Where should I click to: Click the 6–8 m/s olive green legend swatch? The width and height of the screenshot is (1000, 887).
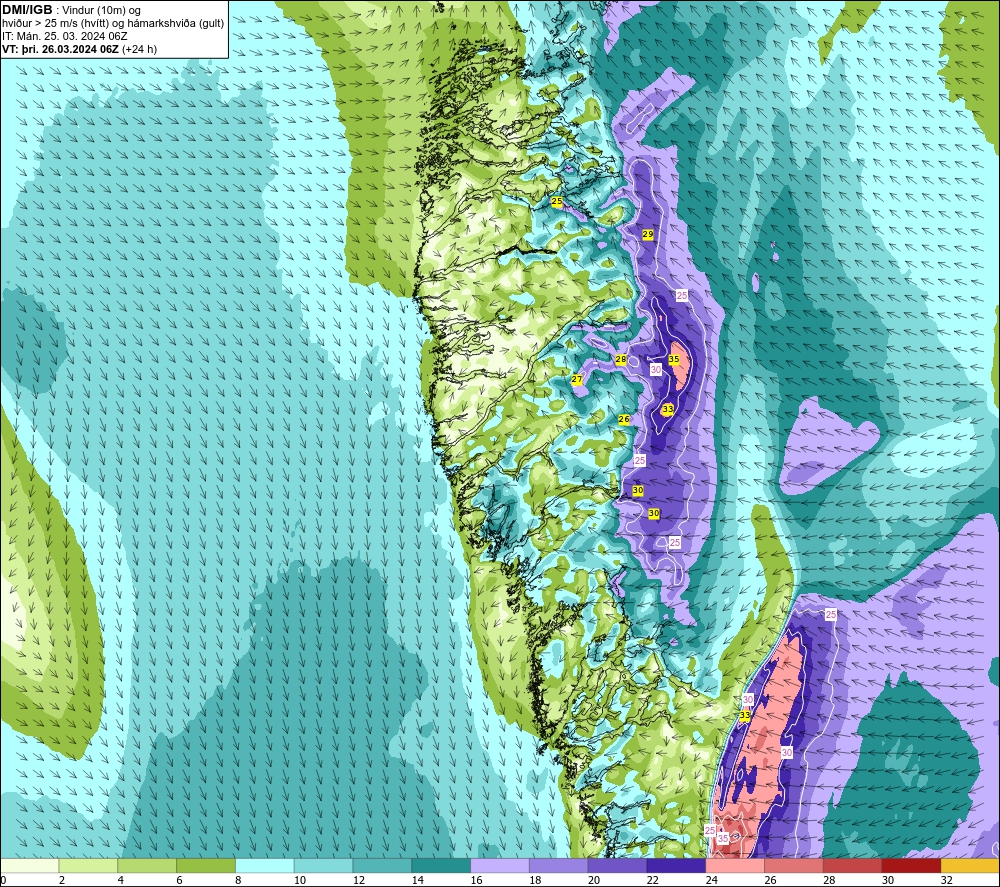pos(206,865)
